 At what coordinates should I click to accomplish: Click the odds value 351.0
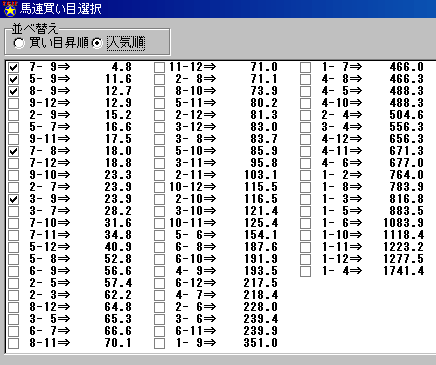click(x=261, y=343)
